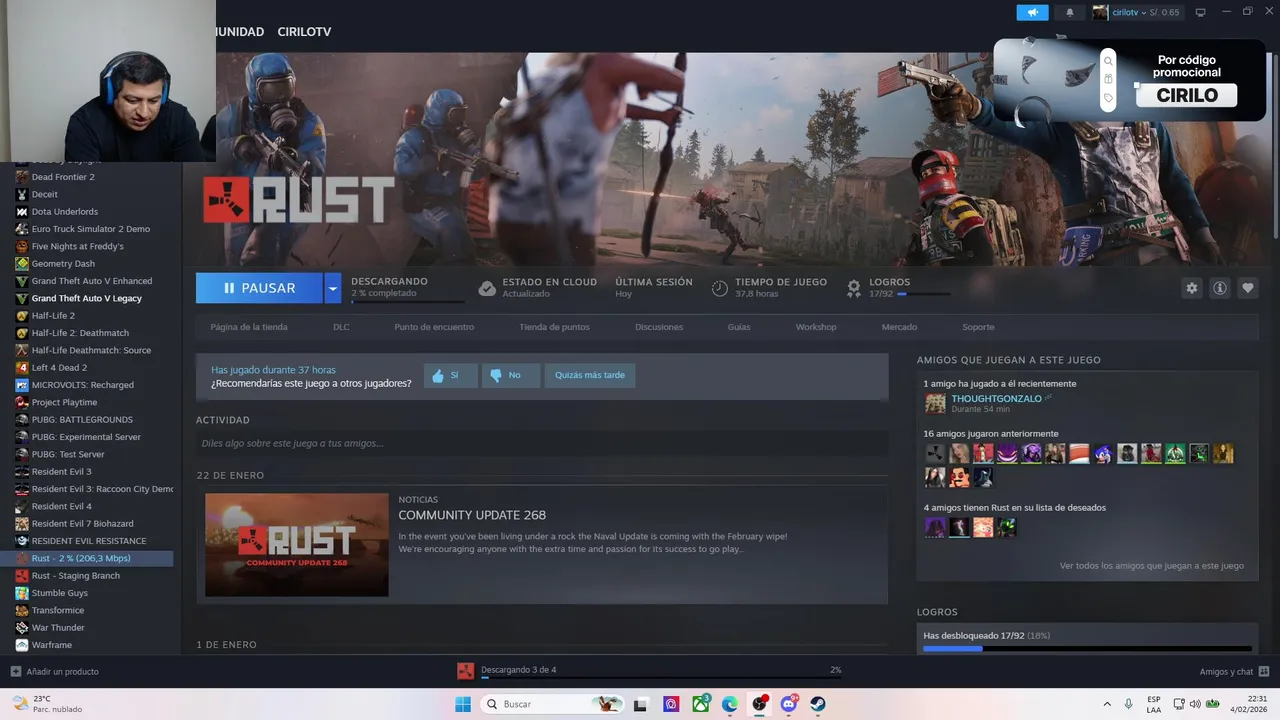
Task: Click the taskbar Buscar search box
Action: tap(551, 704)
